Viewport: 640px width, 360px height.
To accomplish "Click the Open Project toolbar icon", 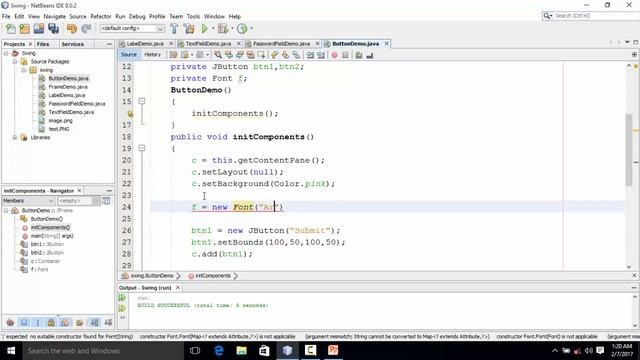I will [39, 29].
